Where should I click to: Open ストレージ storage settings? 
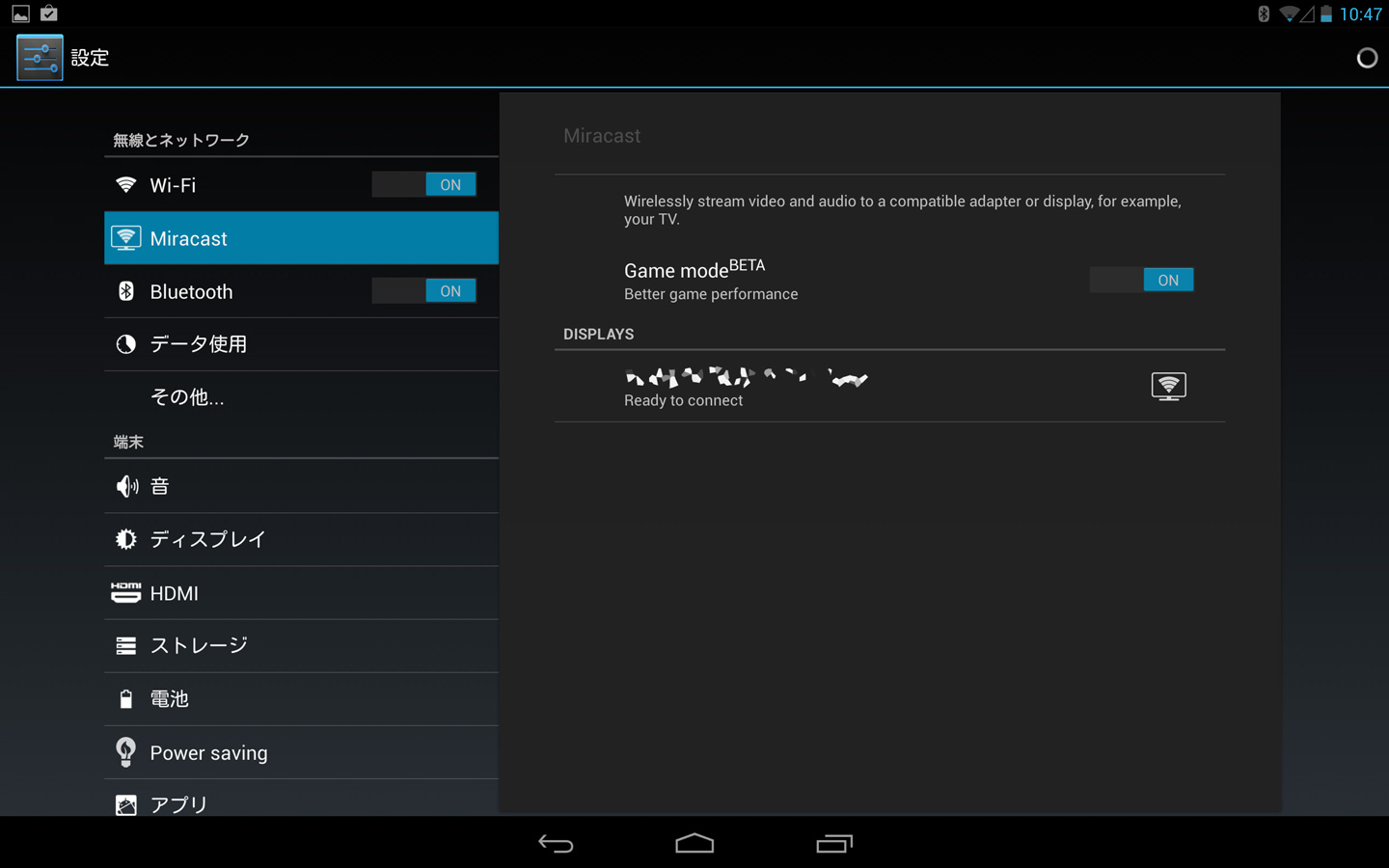(x=199, y=646)
